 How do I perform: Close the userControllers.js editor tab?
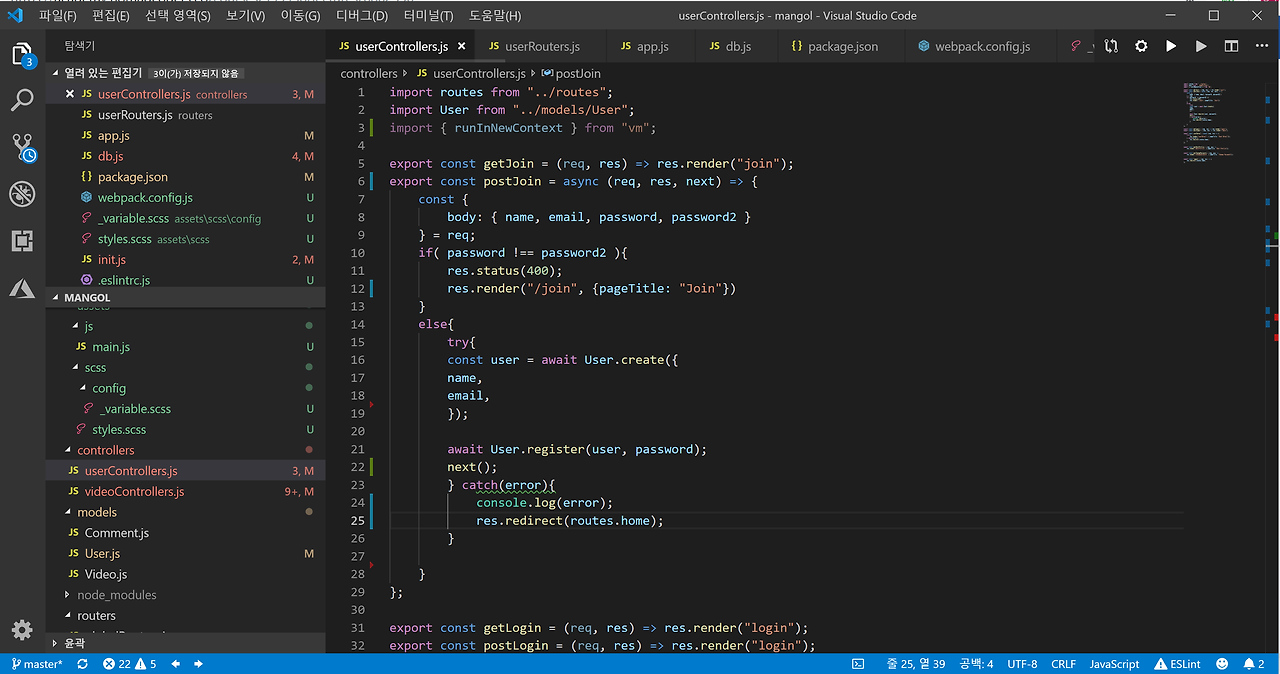coord(462,46)
